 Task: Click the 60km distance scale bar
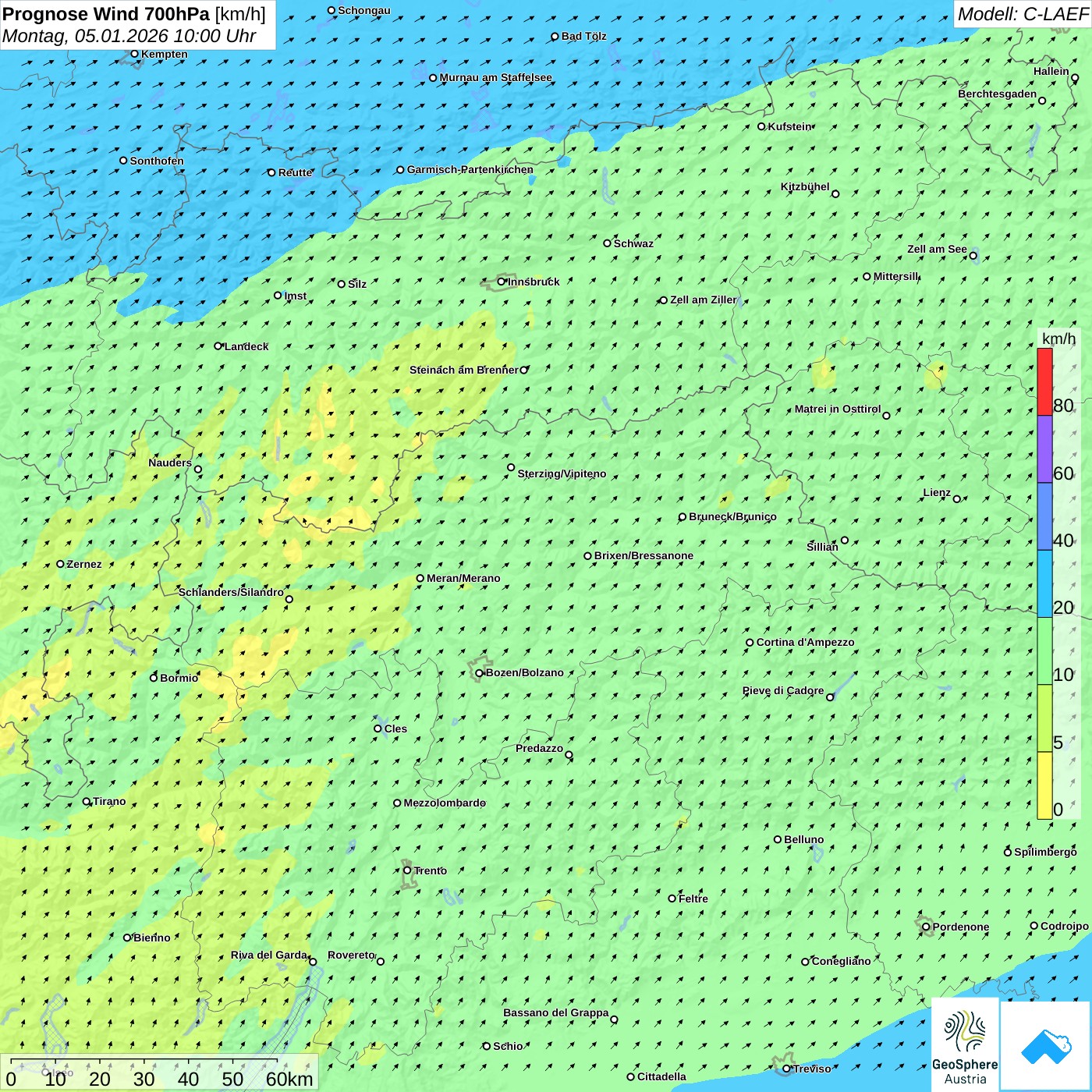(x=144, y=1061)
